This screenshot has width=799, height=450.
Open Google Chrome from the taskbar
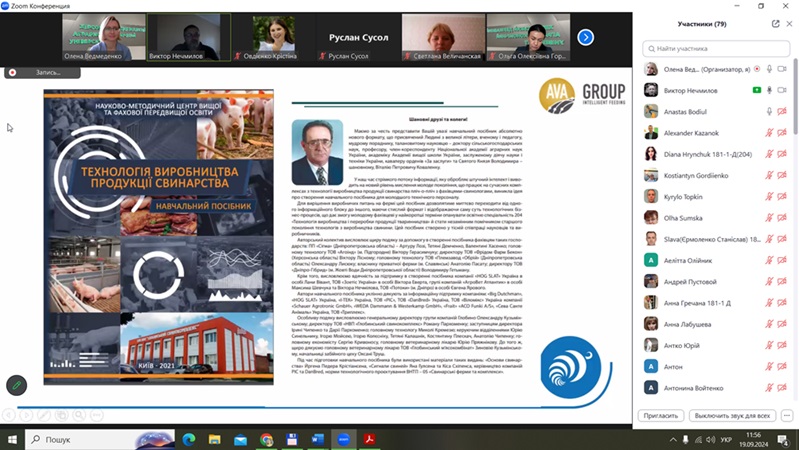(266, 439)
